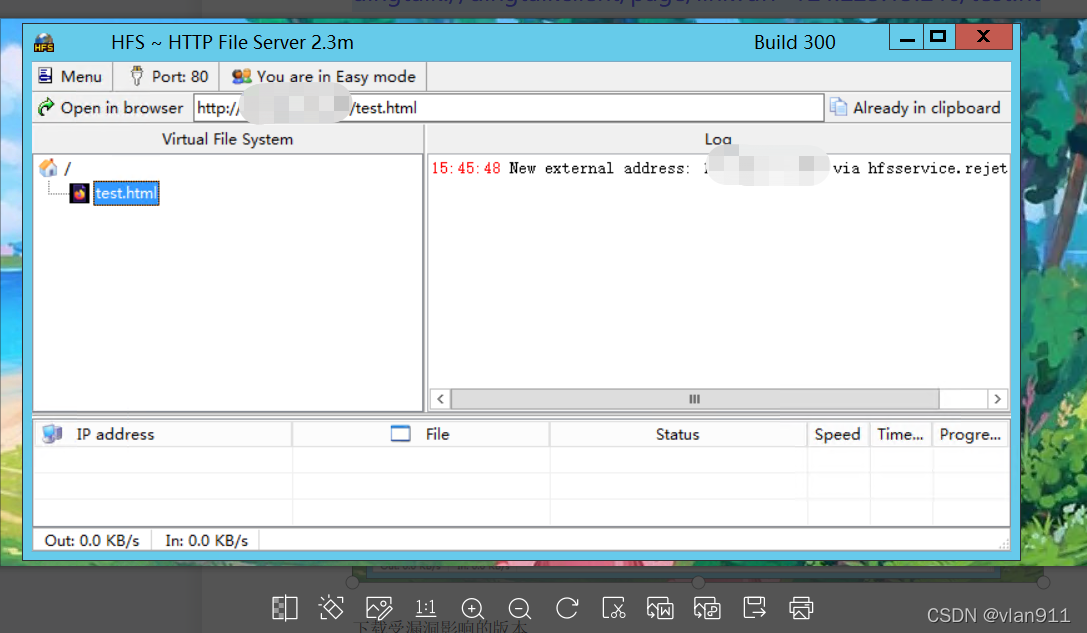The height and width of the screenshot is (633, 1087).
Task: Click the Time column header
Action: click(901, 434)
